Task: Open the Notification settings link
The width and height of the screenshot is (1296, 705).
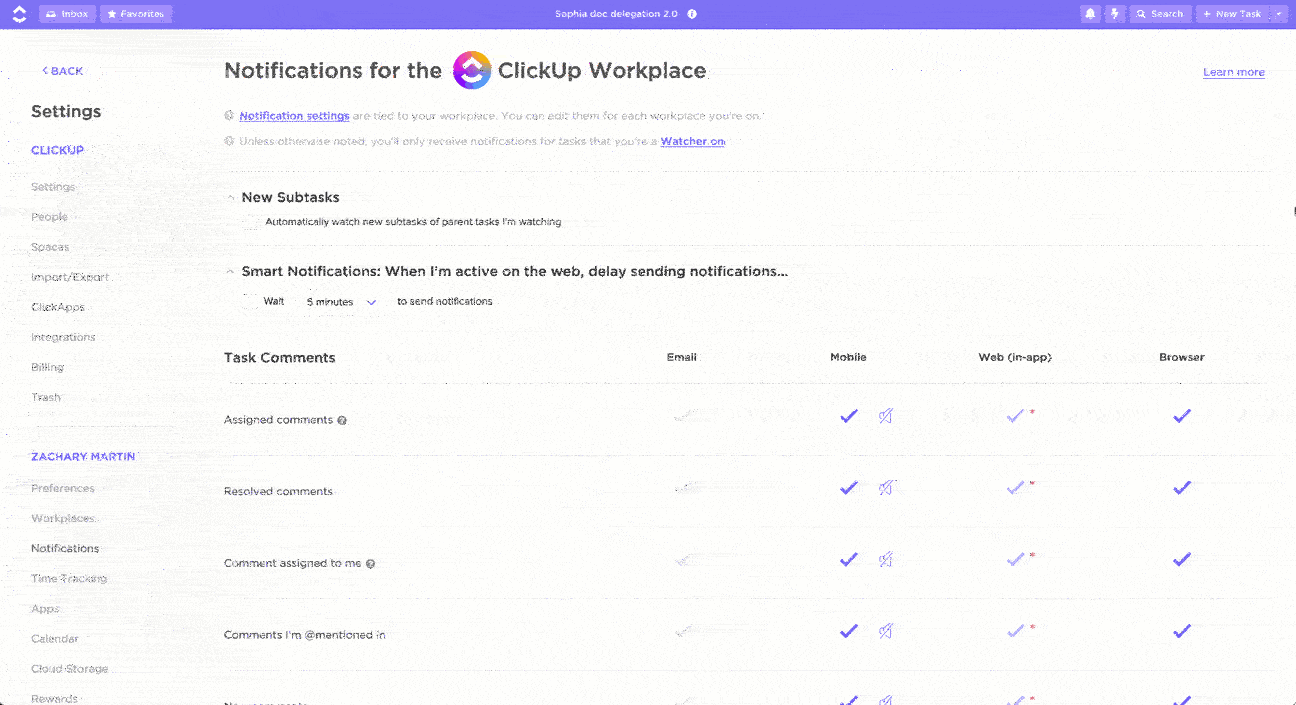Action: [293, 115]
